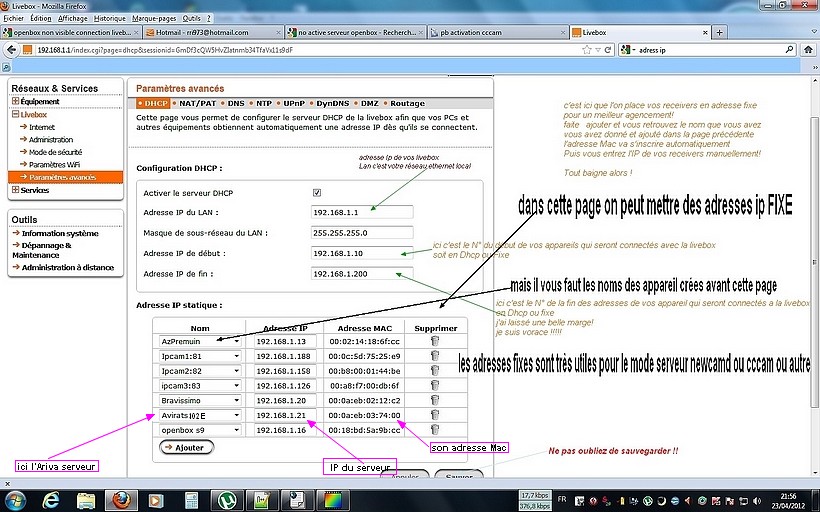Delete the AzPremuin static IP entry

[x=434, y=341]
